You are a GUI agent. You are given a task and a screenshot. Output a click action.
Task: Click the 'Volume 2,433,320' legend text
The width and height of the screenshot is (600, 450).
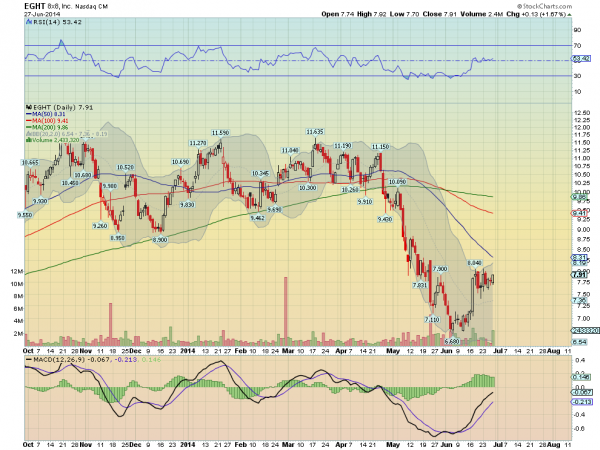[55, 140]
